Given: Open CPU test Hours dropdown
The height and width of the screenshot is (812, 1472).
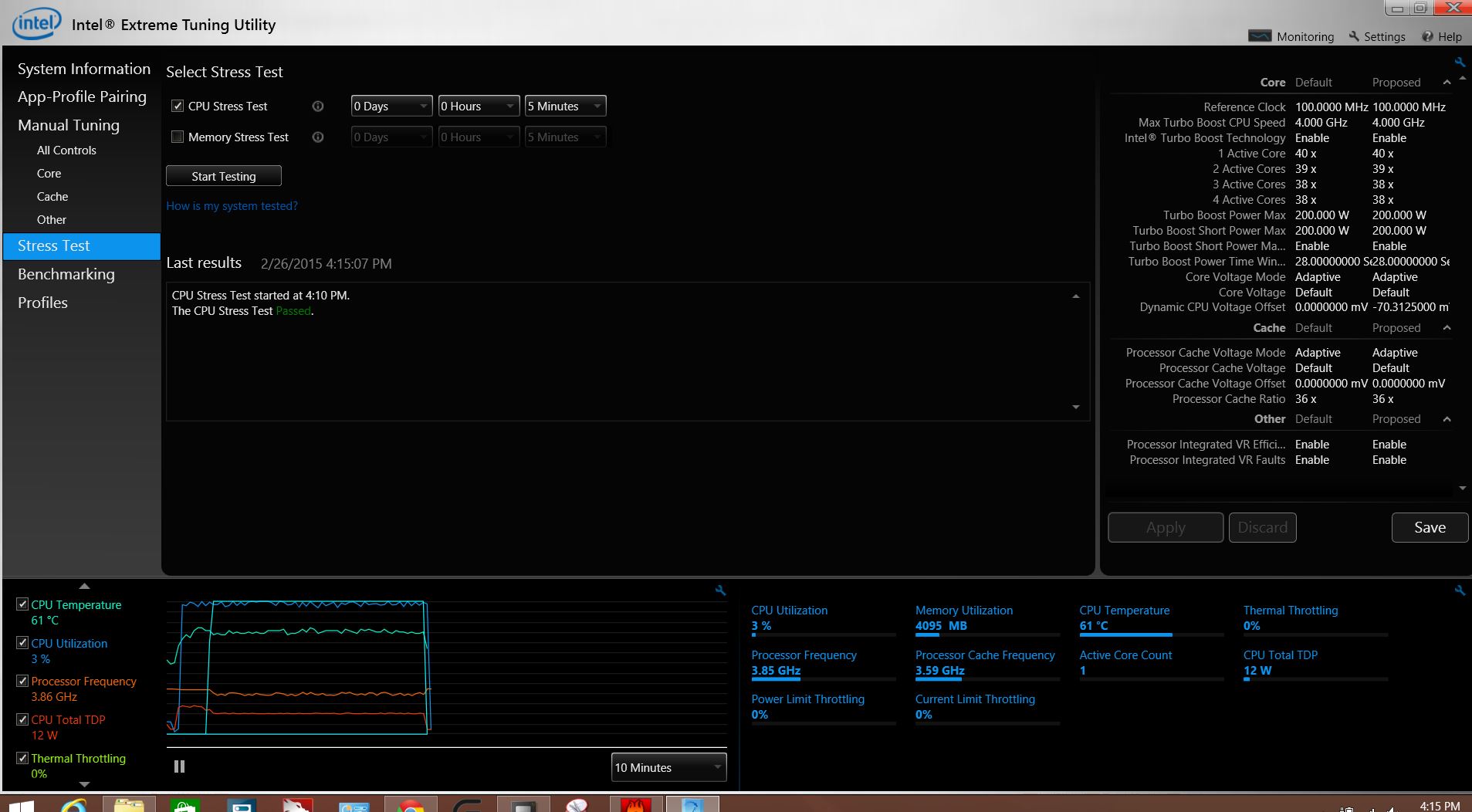Looking at the screenshot, I should coord(479,106).
